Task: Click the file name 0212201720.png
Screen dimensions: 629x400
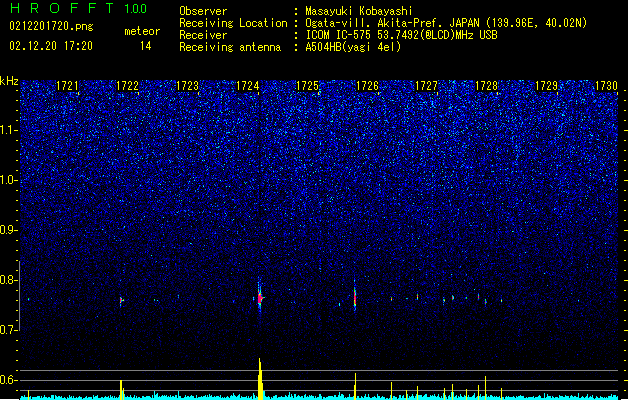Action: pyautogui.click(x=51, y=26)
